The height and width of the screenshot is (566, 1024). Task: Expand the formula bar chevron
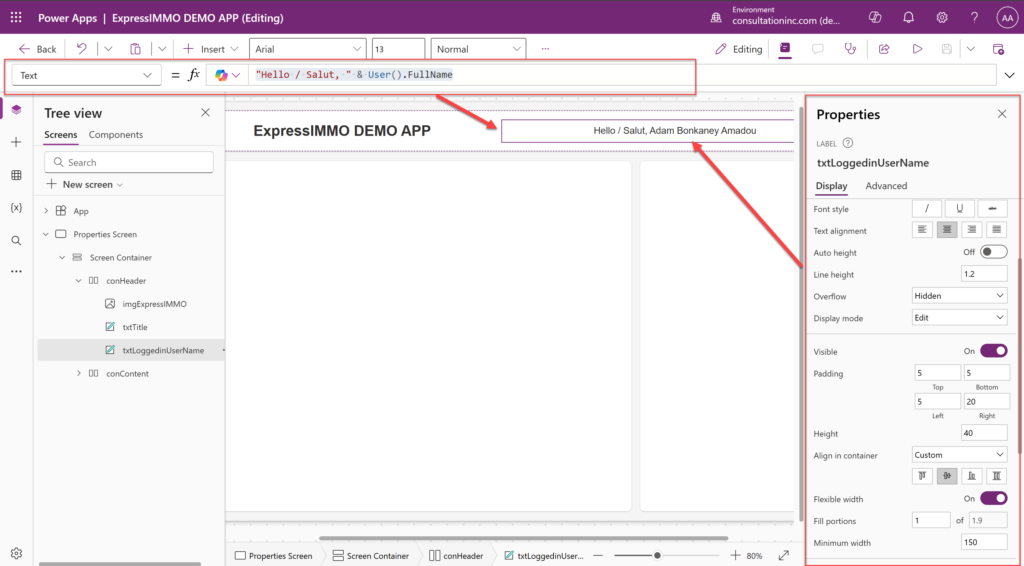[x=1010, y=75]
